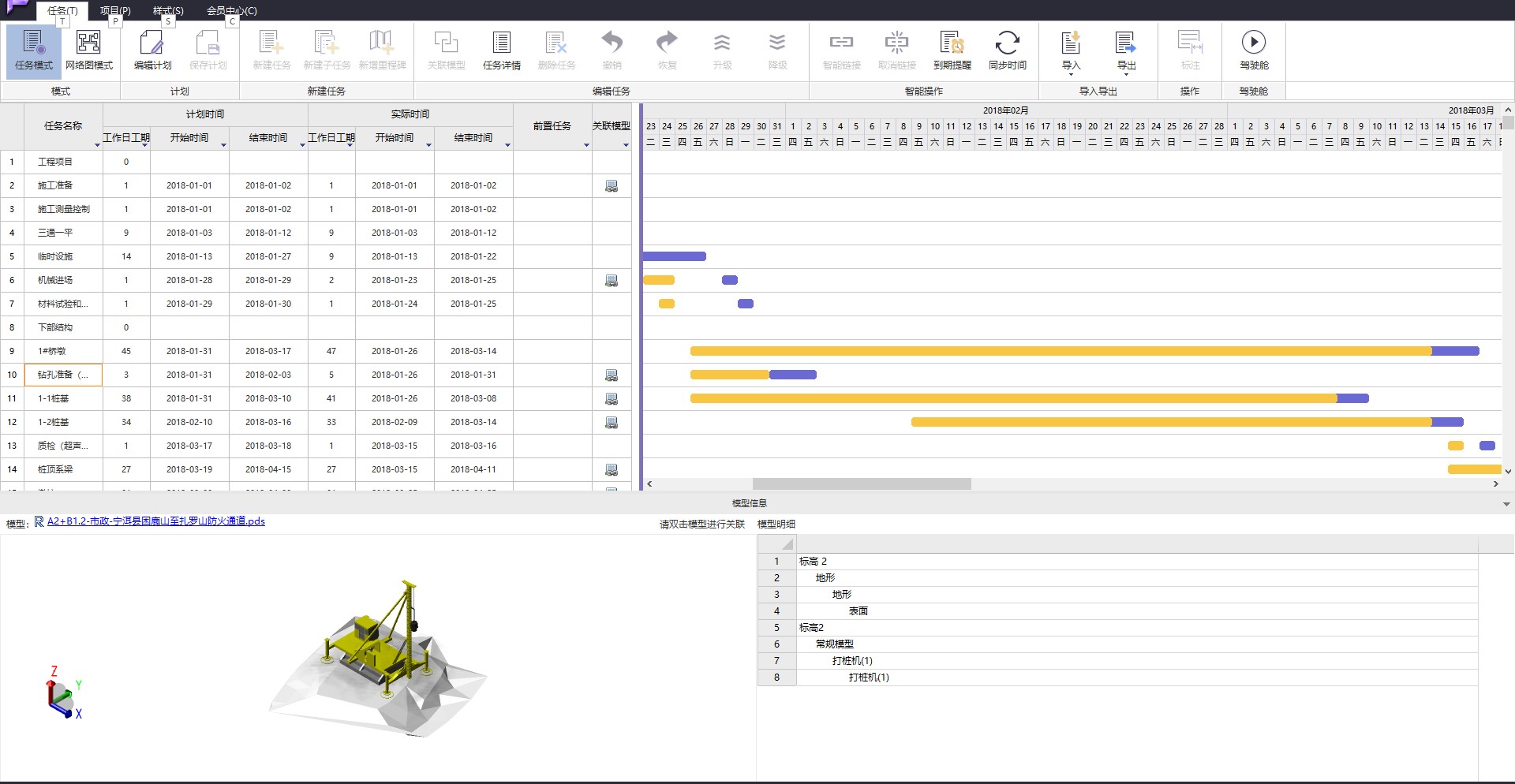This screenshot has width=1515, height=784.
Task: Click linked model icon in 1-1桩基 row
Action: tap(612, 399)
